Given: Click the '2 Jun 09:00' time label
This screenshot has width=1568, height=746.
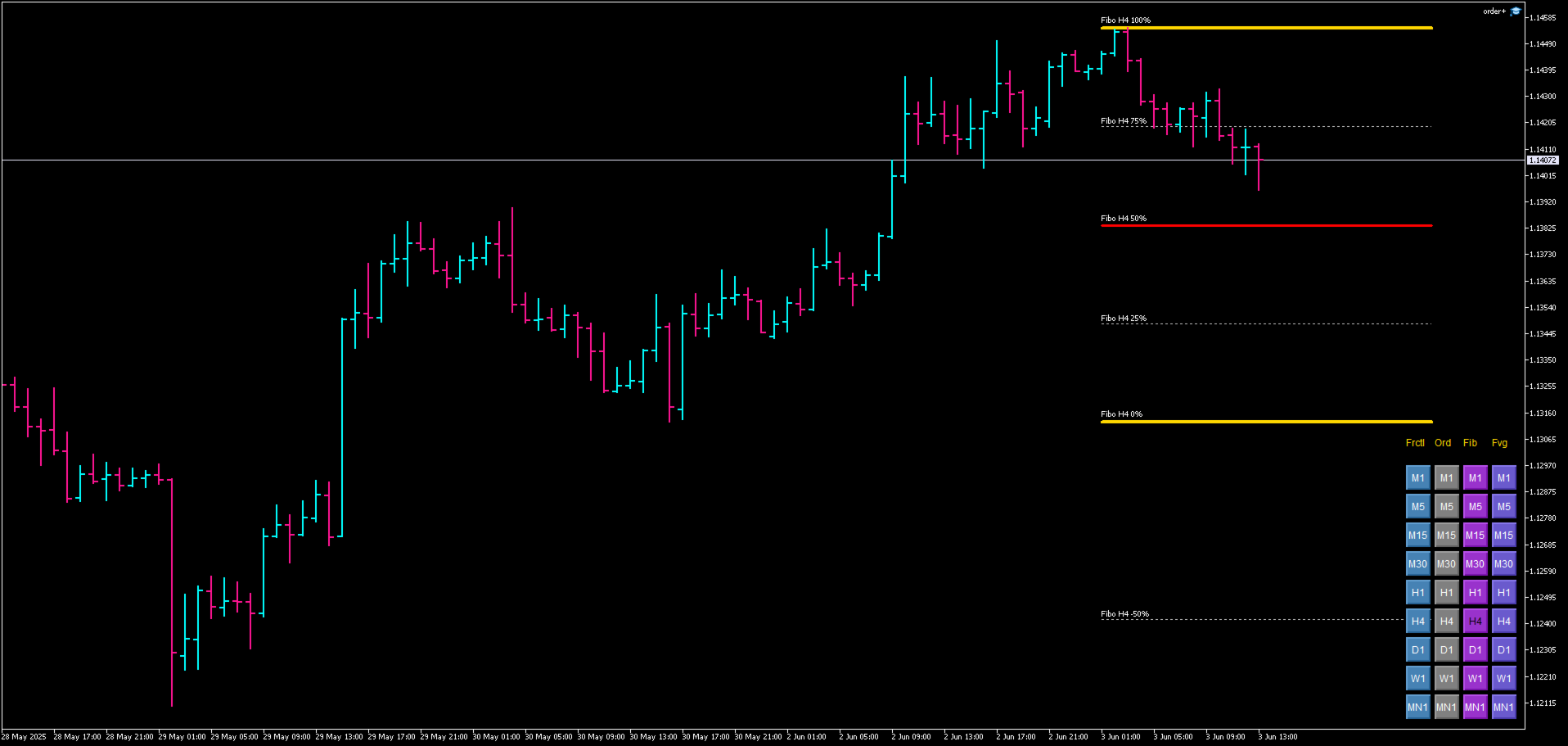Looking at the screenshot, I should pyautogui.click(x=911, y=737).
